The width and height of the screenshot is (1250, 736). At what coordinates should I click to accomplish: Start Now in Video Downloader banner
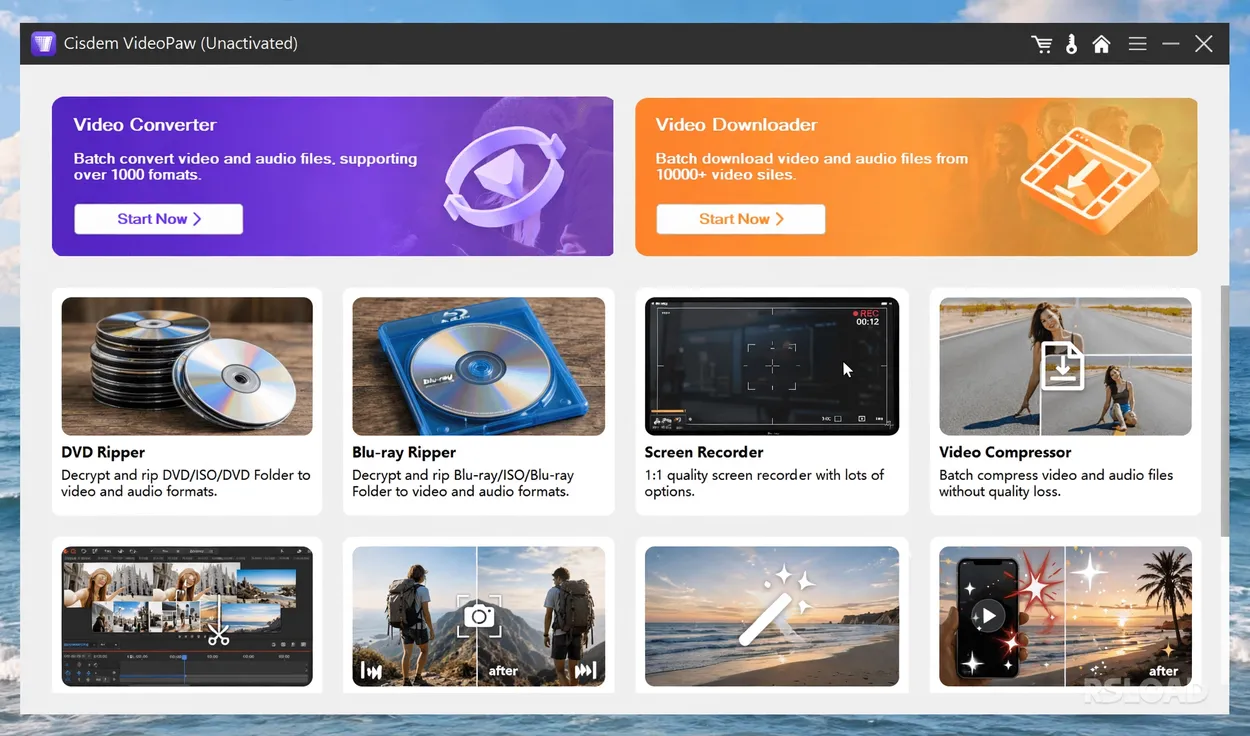point(741,219)
